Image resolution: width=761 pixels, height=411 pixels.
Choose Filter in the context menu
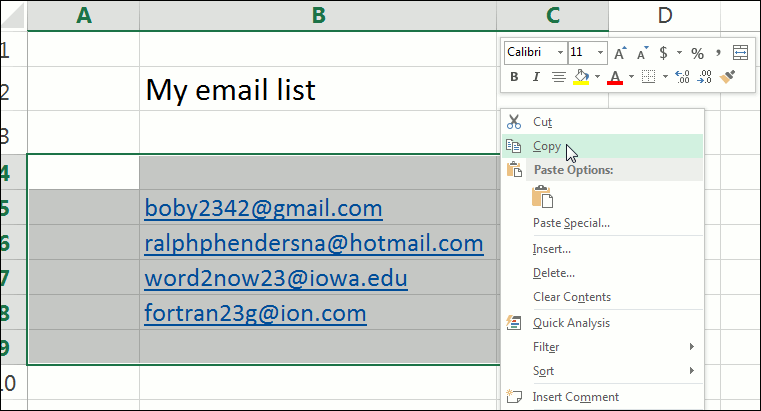coord(602,346)
